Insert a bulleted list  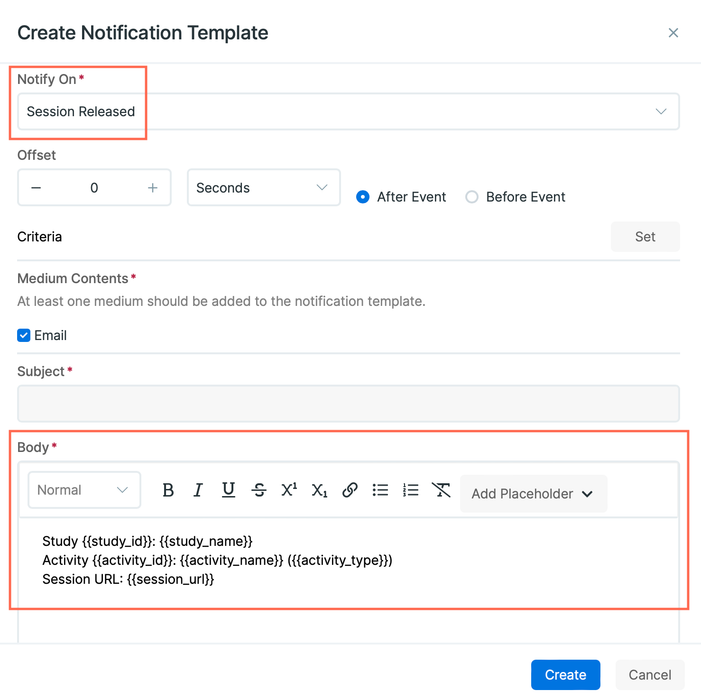coord(380,490)
